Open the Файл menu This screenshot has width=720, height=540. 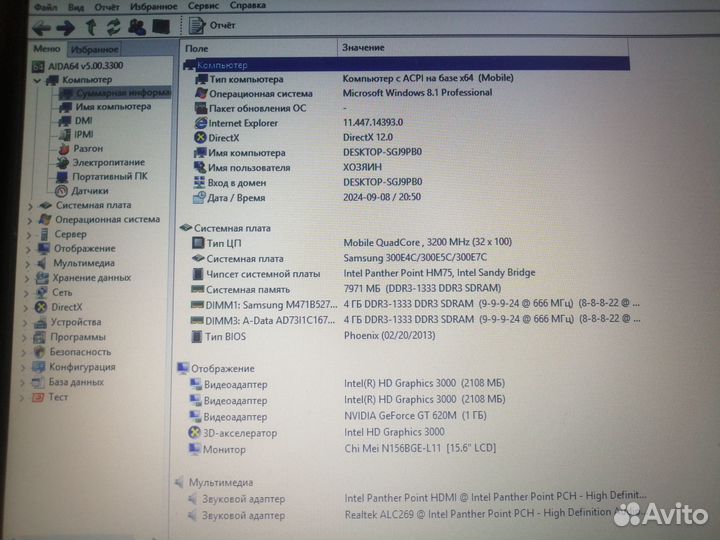[x=46, y=7]
